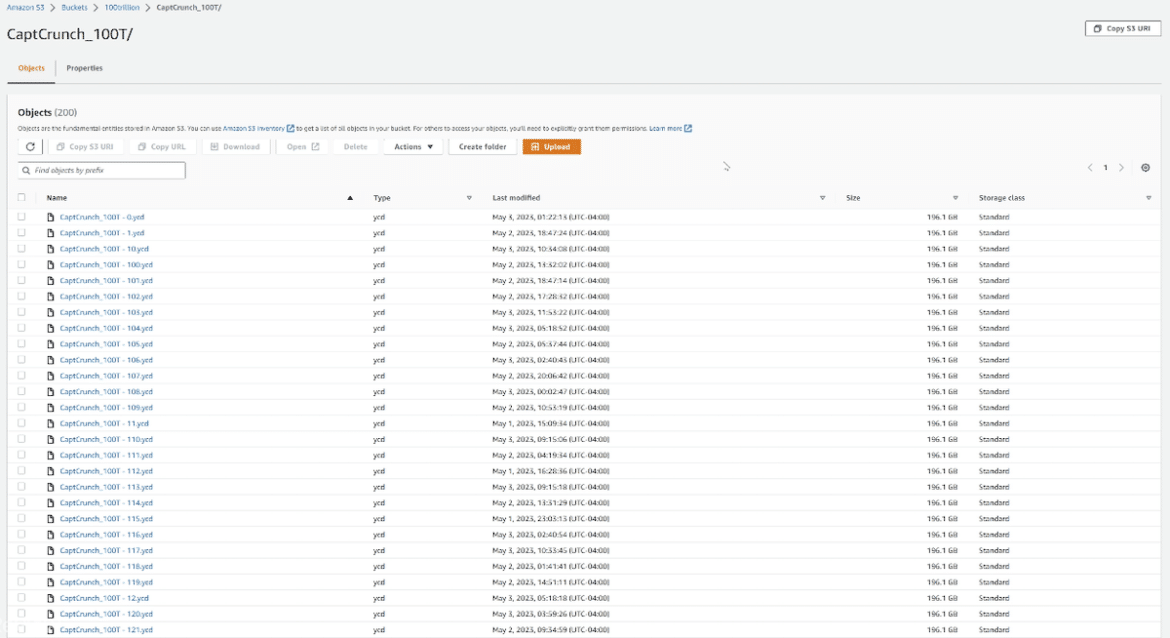The height and width of the screenshot is (638, 1170).
Task: Open table preferences gear icon
Action: click(1145, 168)
